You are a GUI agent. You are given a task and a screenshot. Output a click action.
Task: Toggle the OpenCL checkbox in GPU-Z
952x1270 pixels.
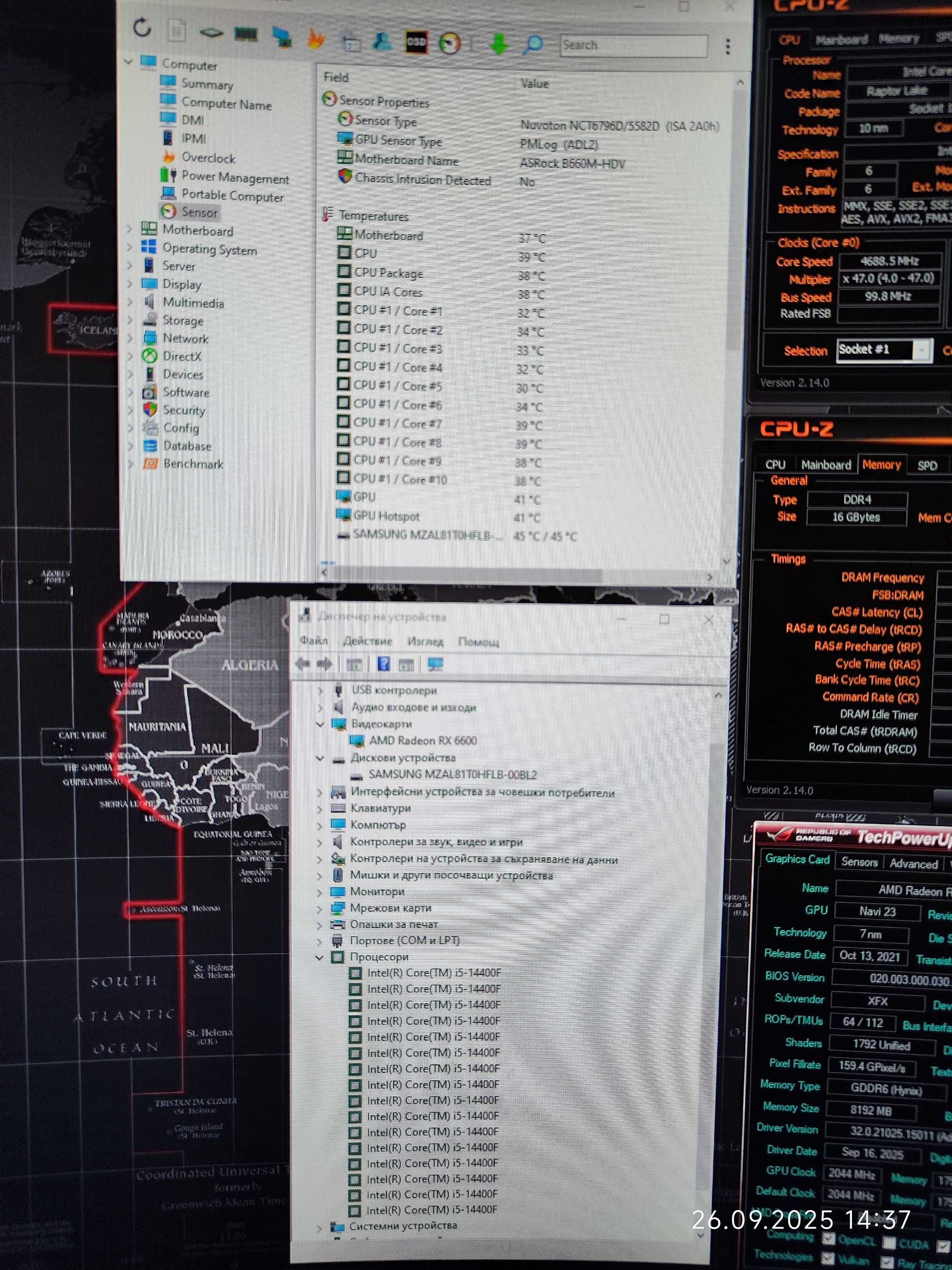pyautogui.click(x=828, y=1239)
